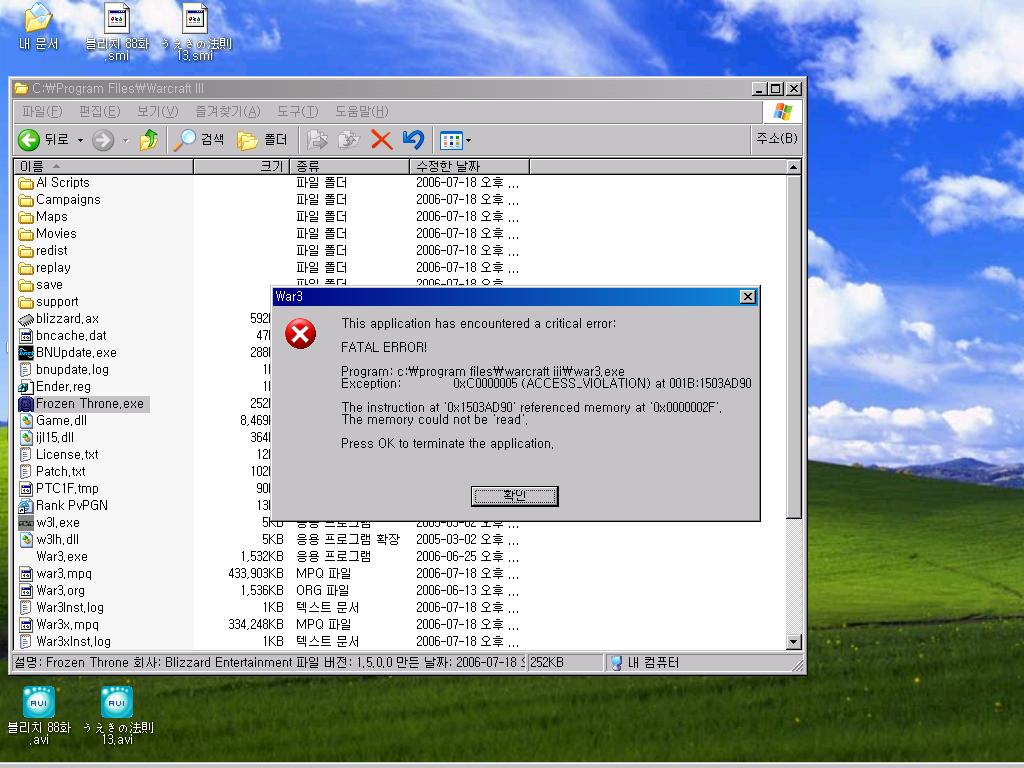Select the bncache.dat file

tap(63, 336)
